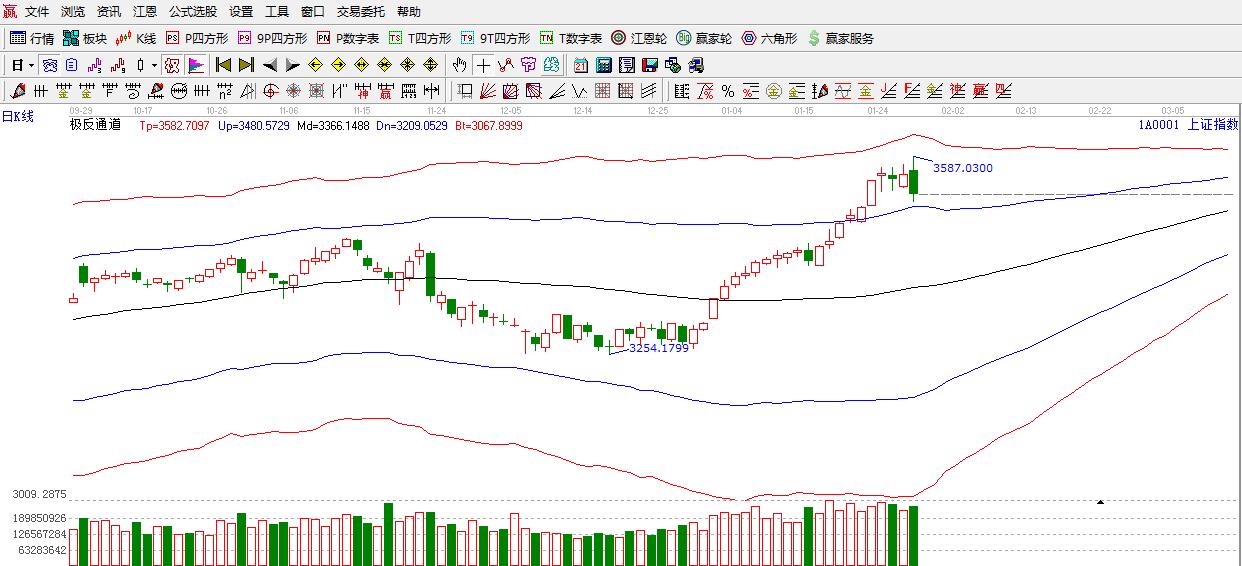The width and height of the screenshot is (1242, 566).
Task: Select the crosshair cursor tool
Action: point(484,66)
